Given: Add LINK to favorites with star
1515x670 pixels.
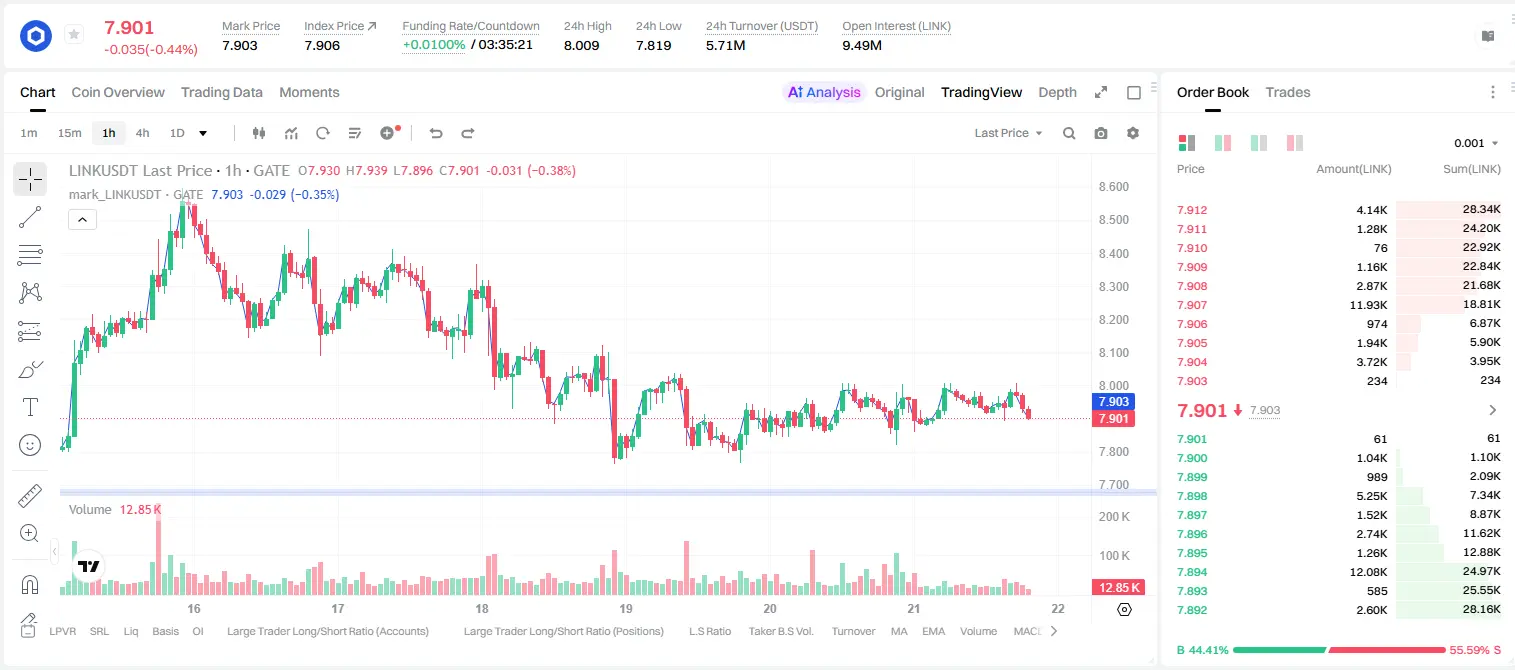Looking at the screenshot, I should point(74,35).
